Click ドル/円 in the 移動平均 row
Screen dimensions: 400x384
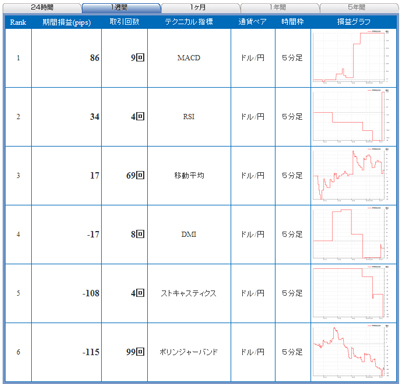point(252,175)
